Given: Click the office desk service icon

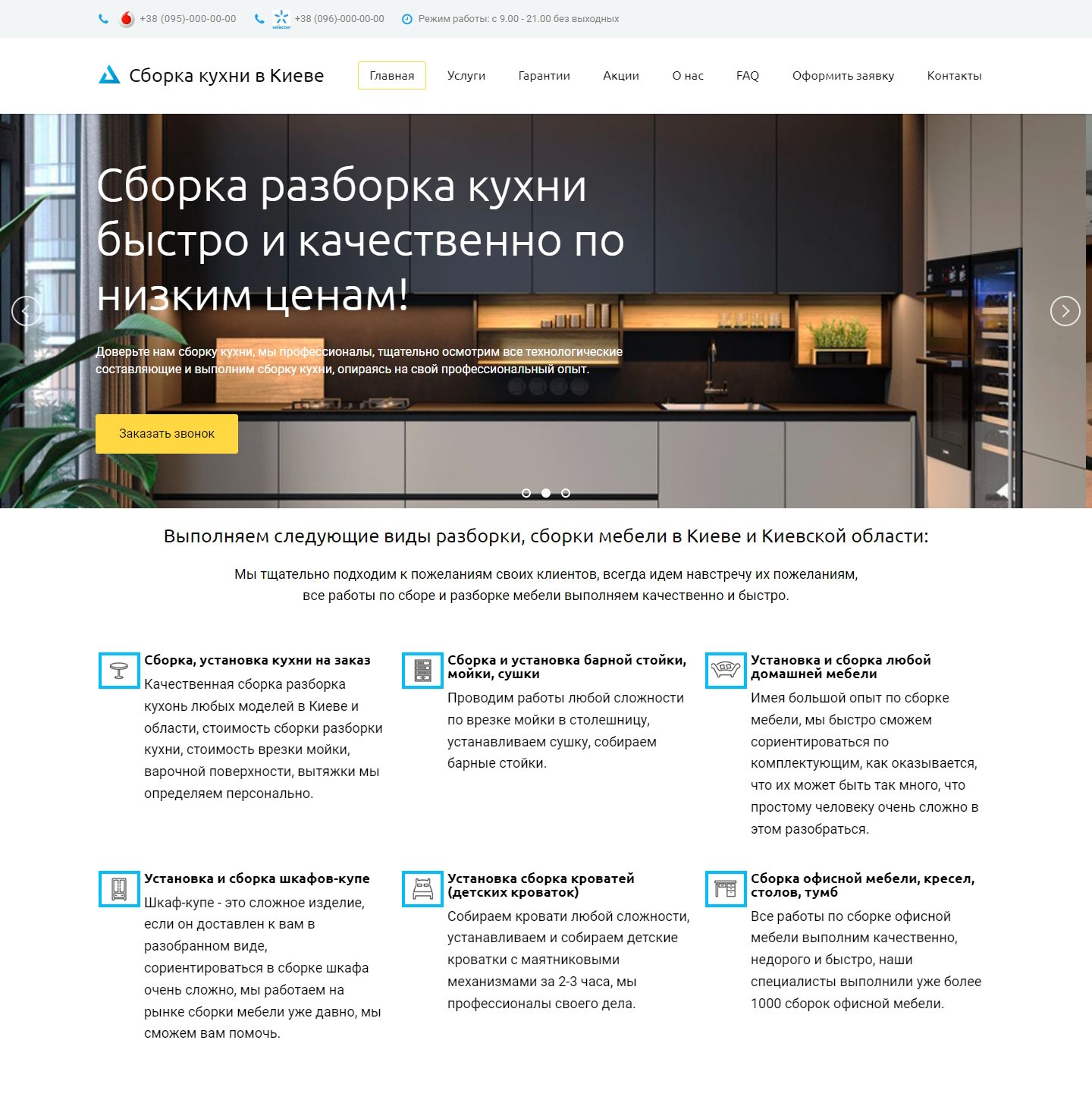Looking at the screenshot, I should (726, 889).
